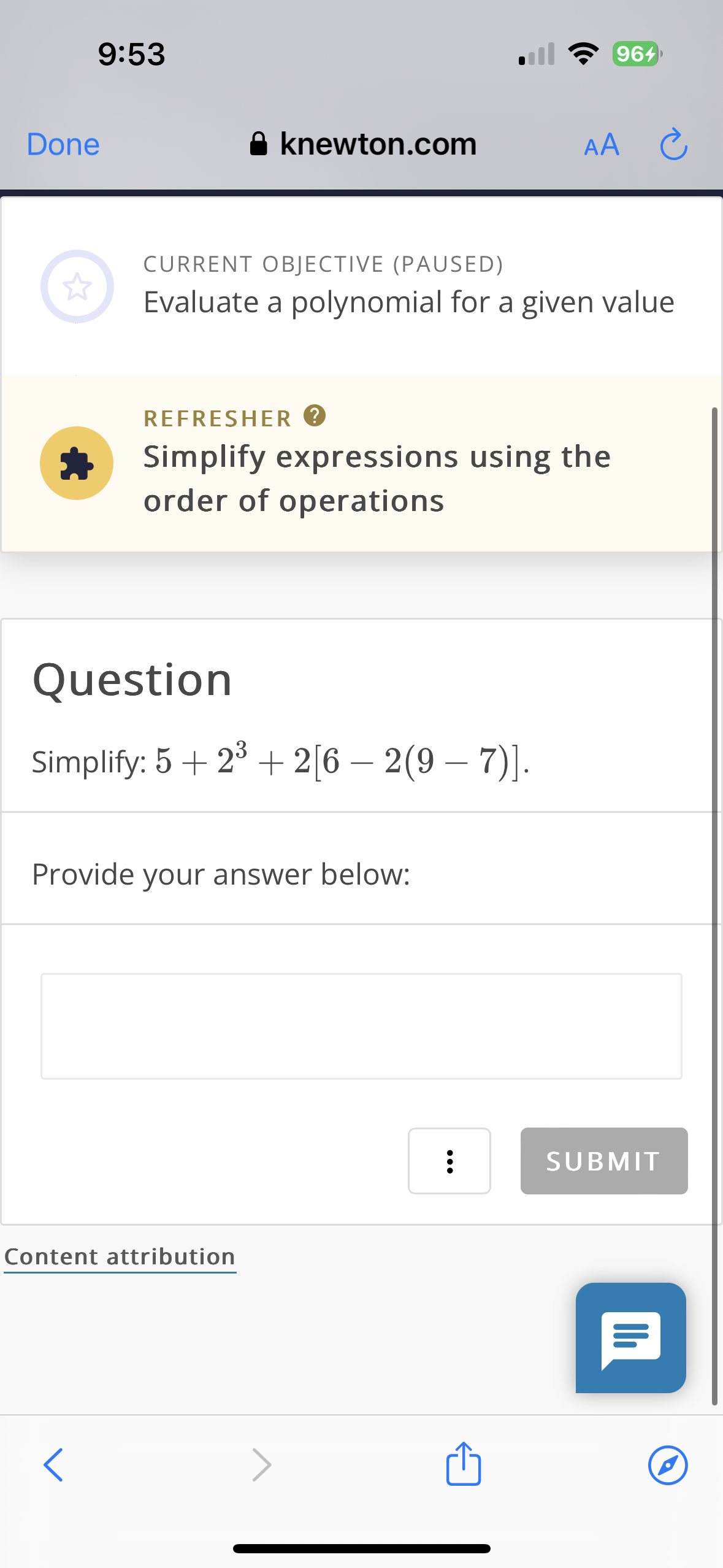Click the star Current Objective icon
723x1568 pixels.
[x=76, y=286]
